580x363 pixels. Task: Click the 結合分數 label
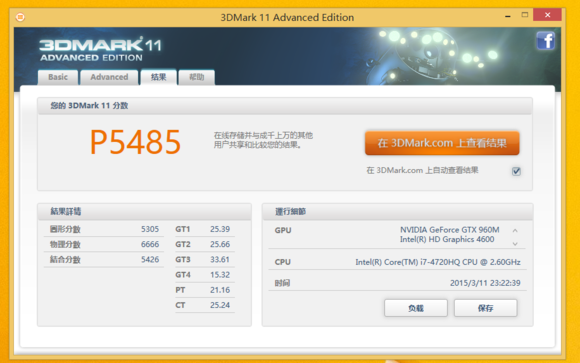pos(65,259)
